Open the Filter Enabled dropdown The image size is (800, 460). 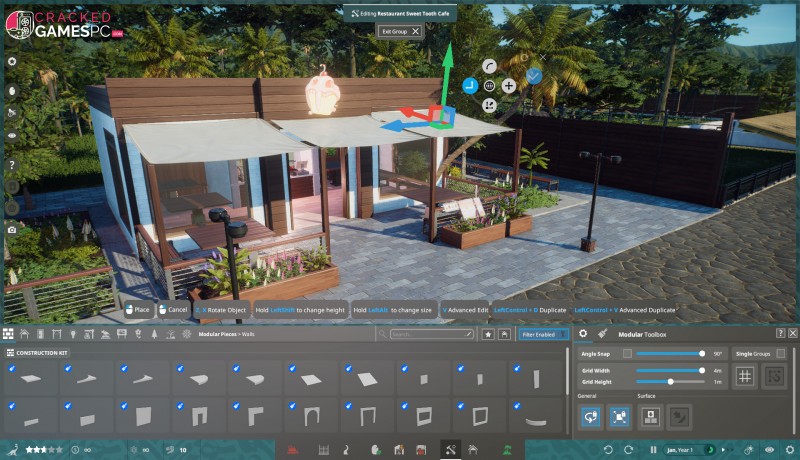(x=545, y=334)
